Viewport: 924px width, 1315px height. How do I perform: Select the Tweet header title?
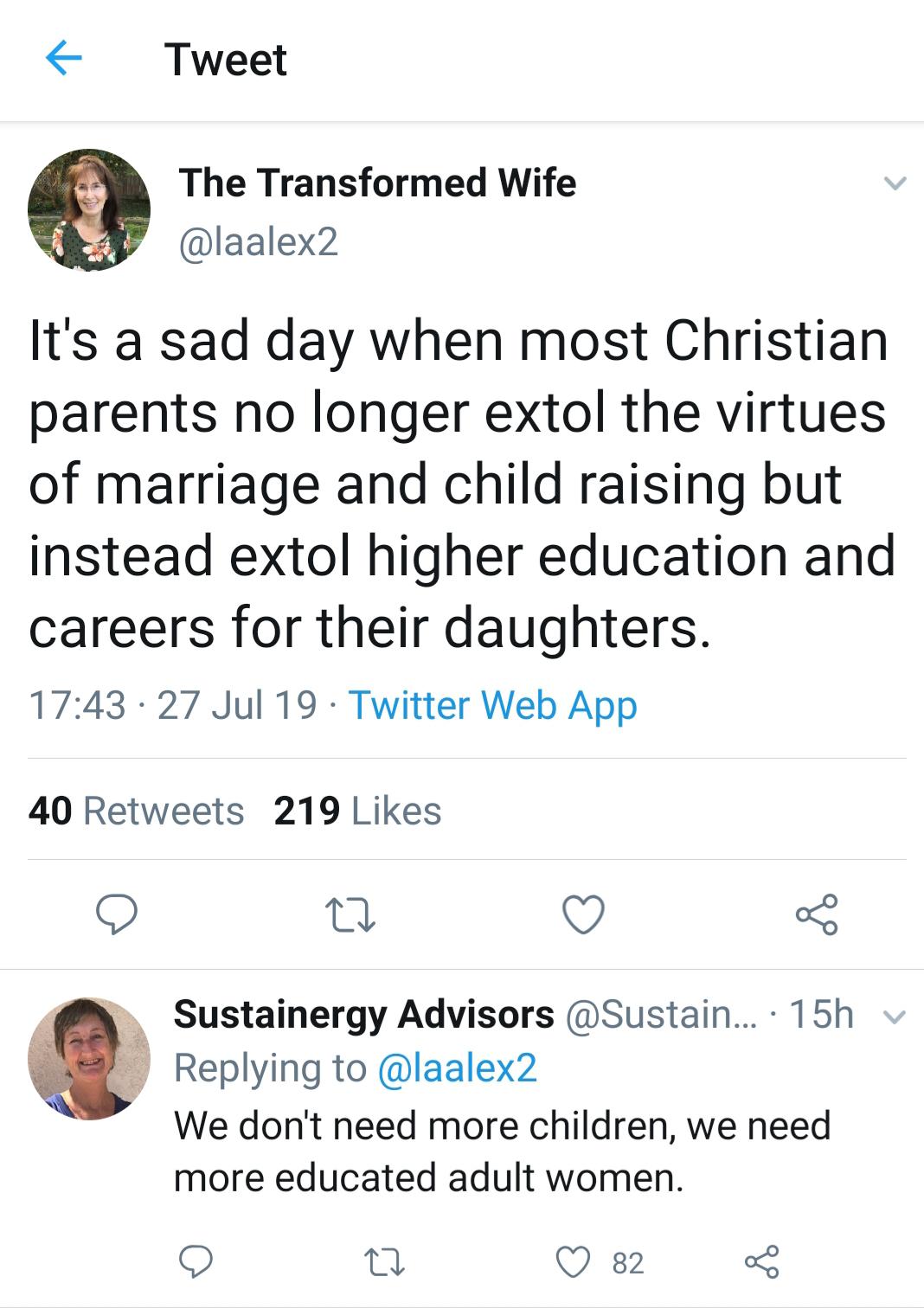click(224, 61)
